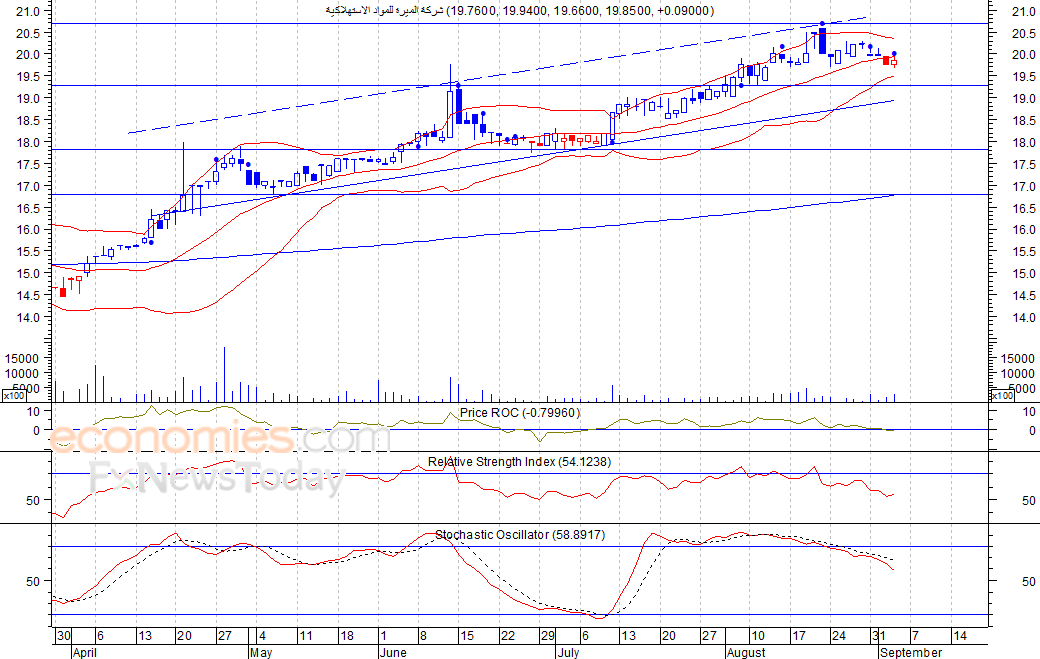Click the 21.0 price label on right axis
This screenshot has height=659, width=1040.
1023,11
